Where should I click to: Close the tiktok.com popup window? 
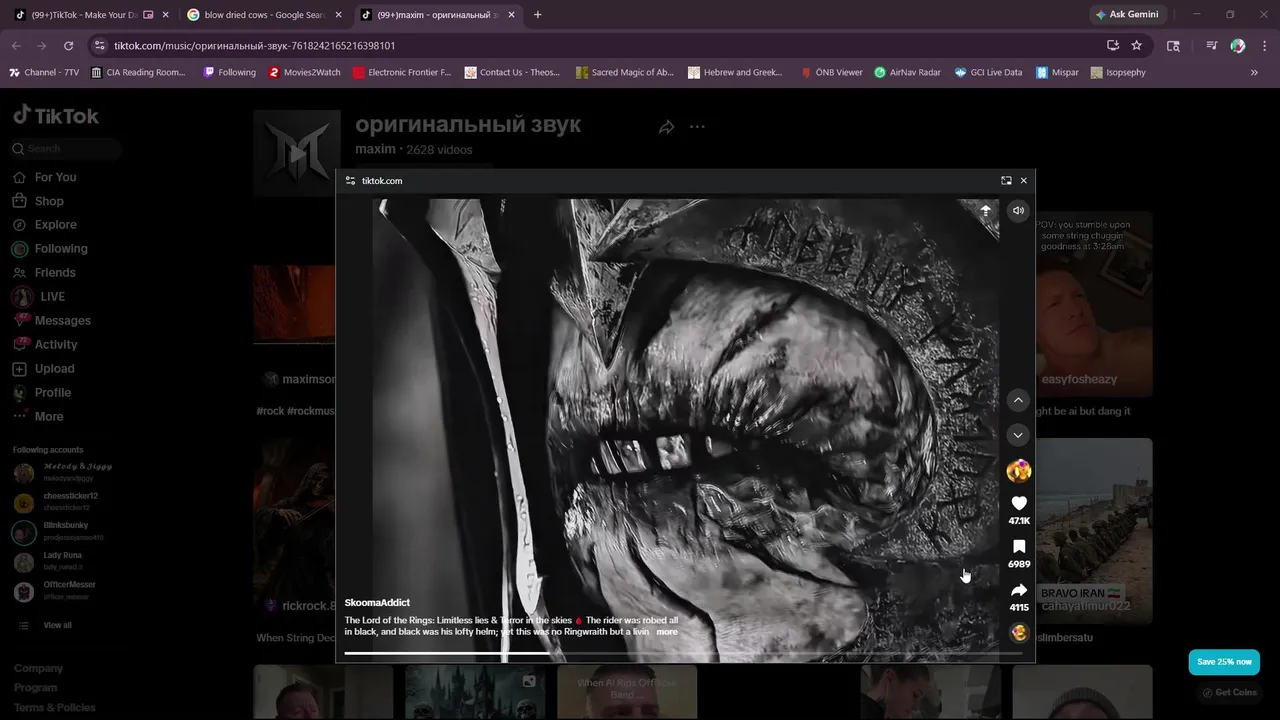[1023, 181]
